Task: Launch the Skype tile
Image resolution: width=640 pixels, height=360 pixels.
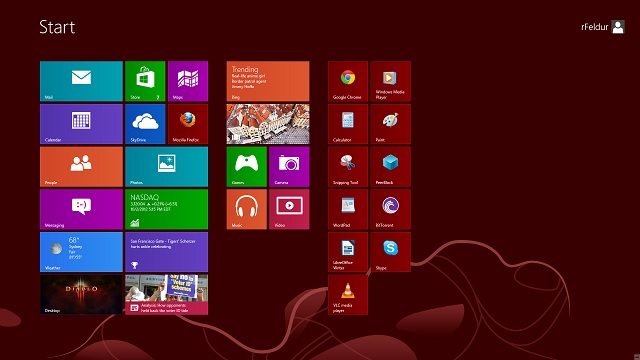Action: tap(390, 252)
